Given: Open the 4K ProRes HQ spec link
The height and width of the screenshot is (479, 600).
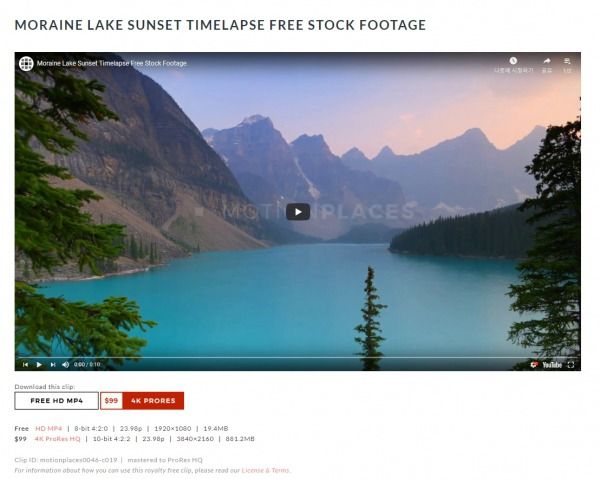Looking at the screenshot, I should pos(57,439).
